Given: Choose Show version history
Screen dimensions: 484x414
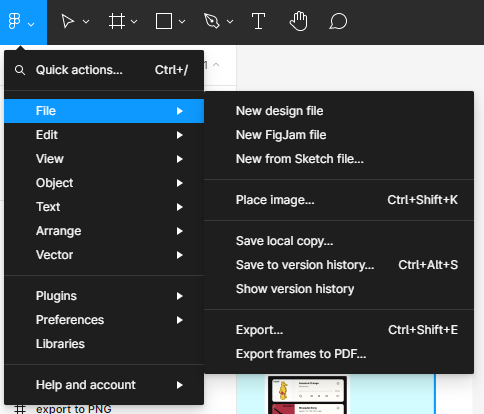Looking at the screenshot, I should pyautogui.click(x=339, y=289).
